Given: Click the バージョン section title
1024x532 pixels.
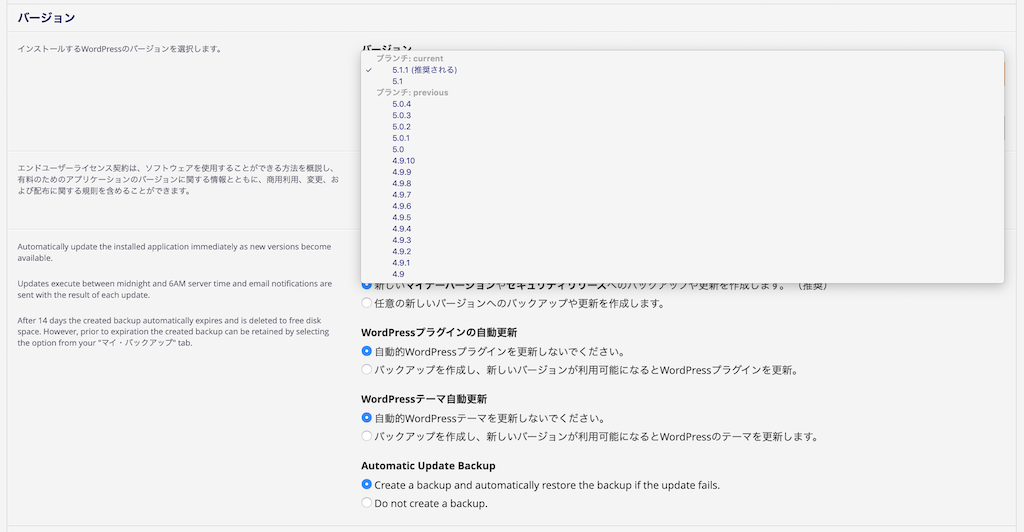Looking at the screenshot, I should point(46,18).
